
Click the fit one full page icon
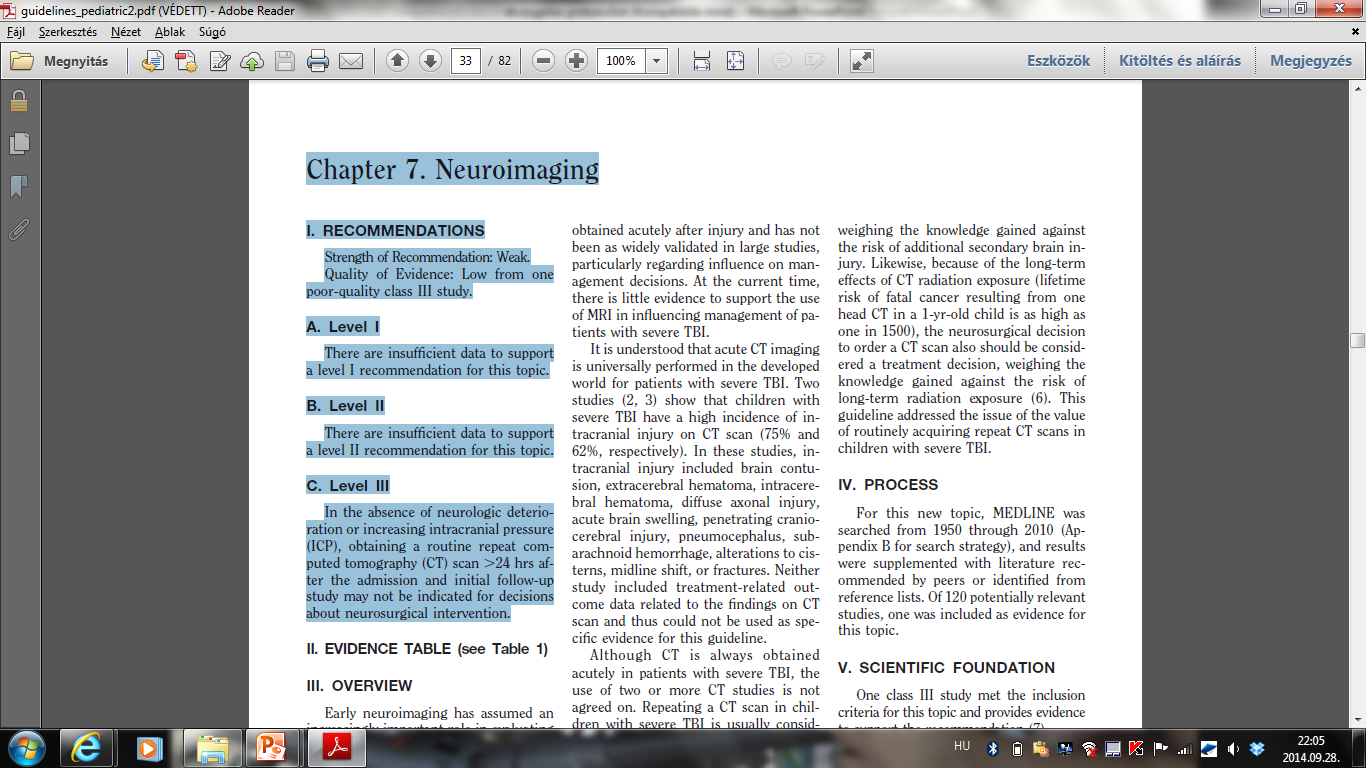coord(735,61)
